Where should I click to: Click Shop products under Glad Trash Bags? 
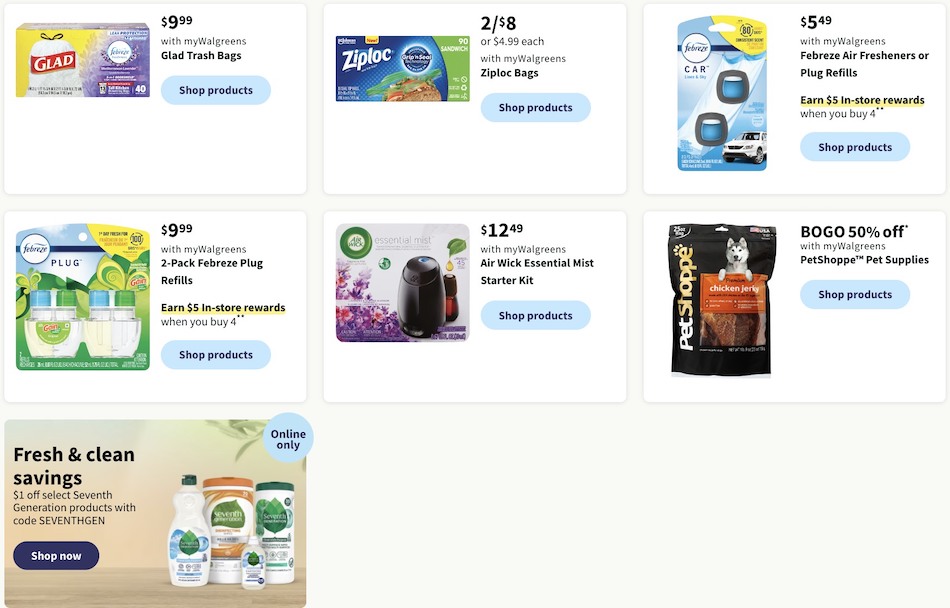coord(216,90)
